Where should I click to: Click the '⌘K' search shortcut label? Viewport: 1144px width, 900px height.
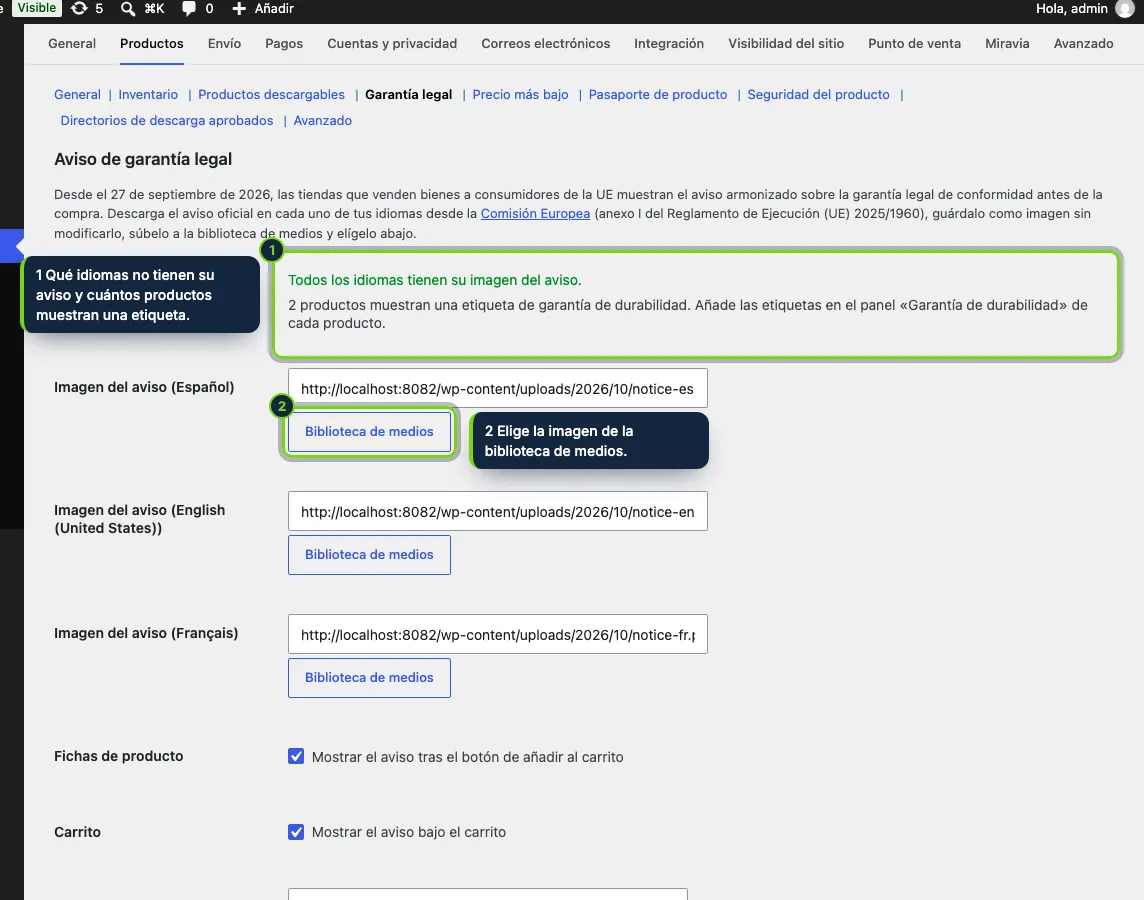coord(154,9)
